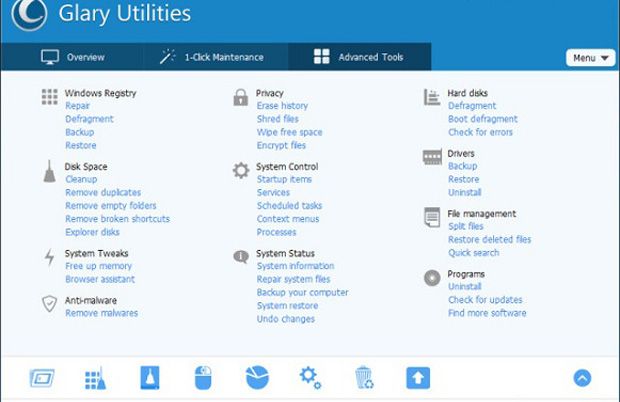Click Undo changes link
The width and height of the screenshot is (620, 402).
285,319
